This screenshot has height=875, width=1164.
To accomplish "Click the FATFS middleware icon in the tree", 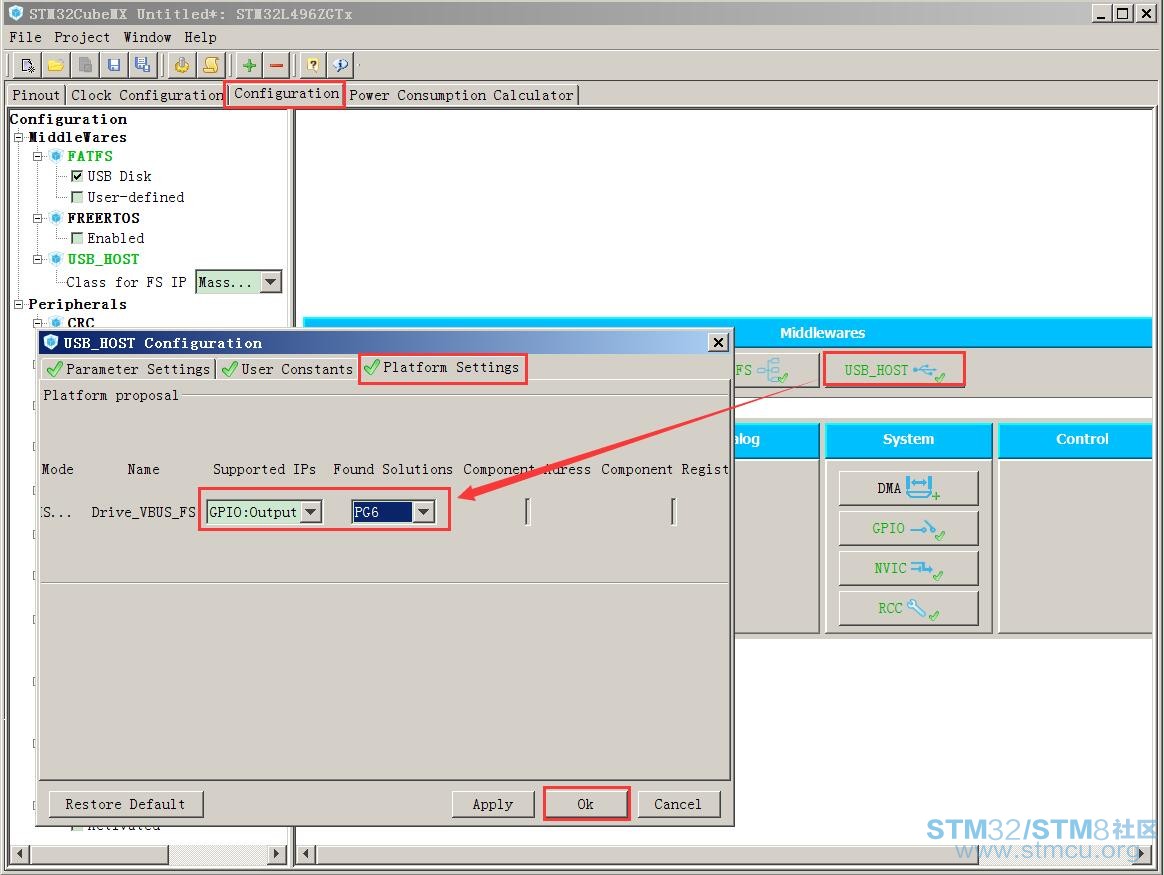I will coord(56,156).
